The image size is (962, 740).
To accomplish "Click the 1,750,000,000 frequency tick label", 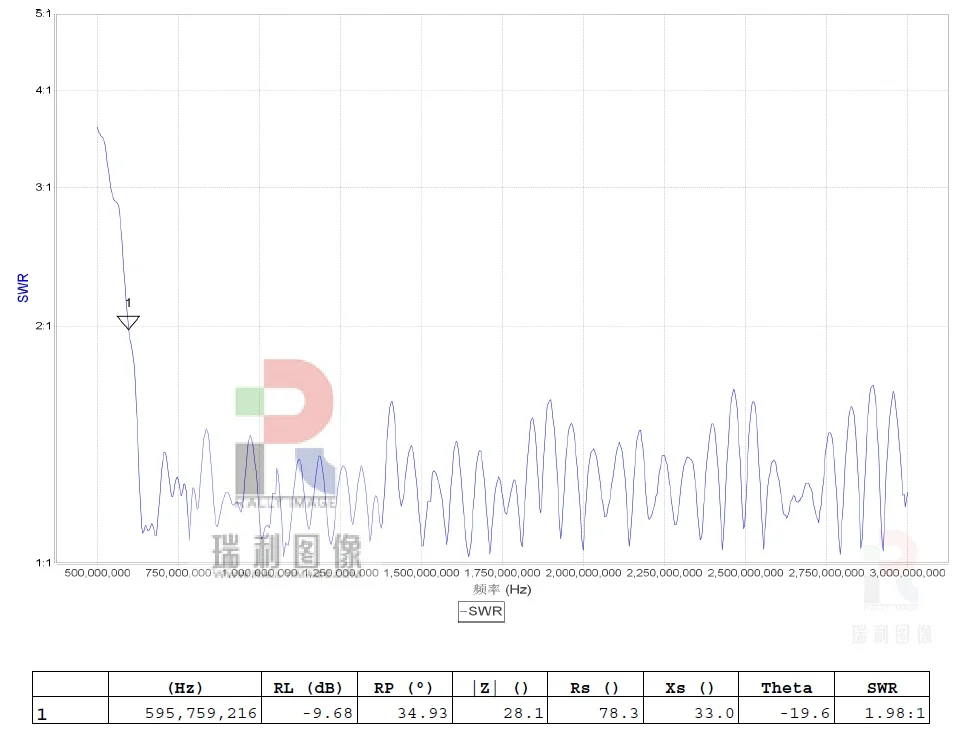I will pos(502,573).
